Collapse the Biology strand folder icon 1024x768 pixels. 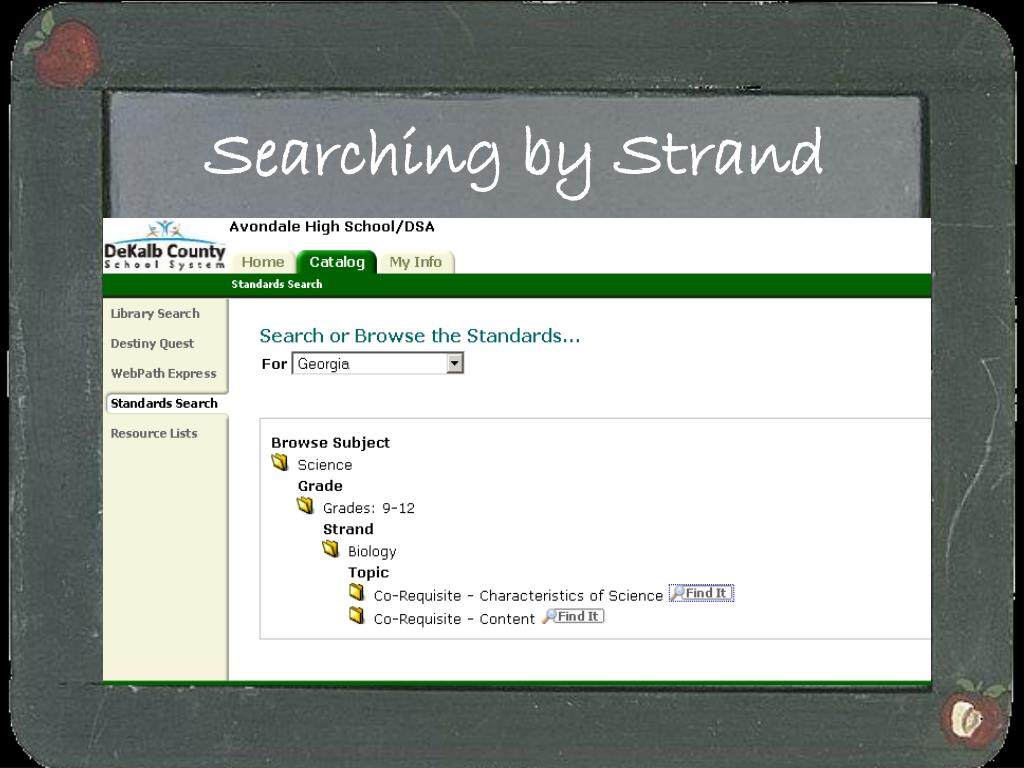330,549
